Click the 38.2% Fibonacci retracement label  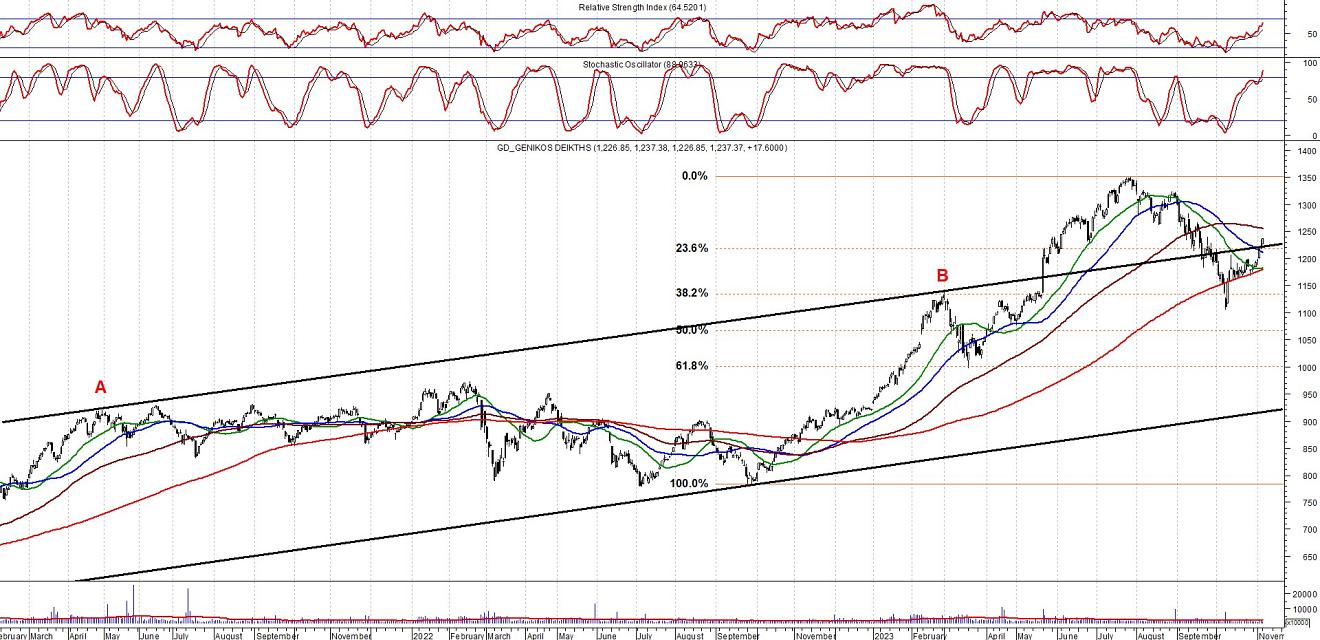(691, 293)
